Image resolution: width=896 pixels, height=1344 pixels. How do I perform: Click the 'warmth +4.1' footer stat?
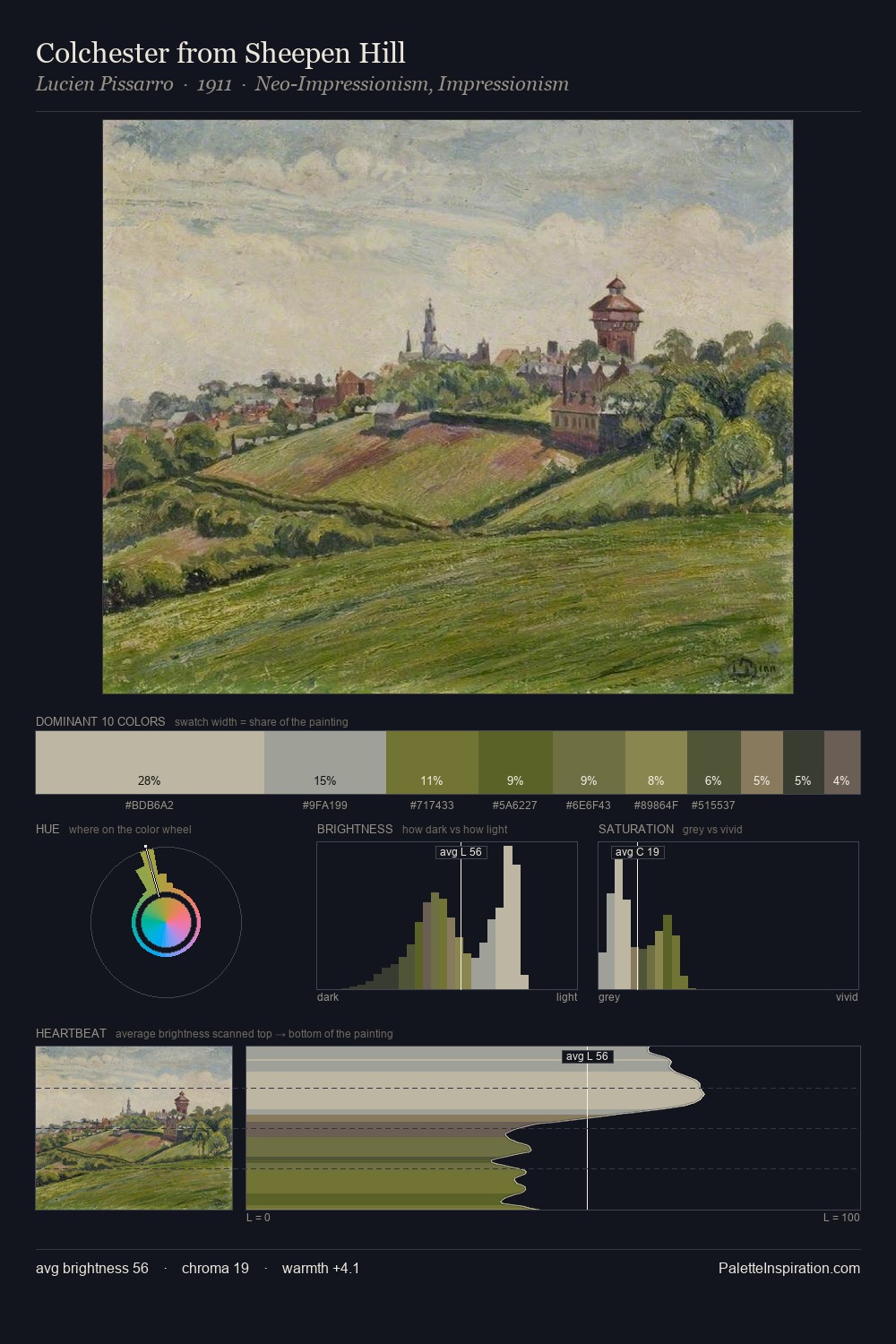(321, 1268)
